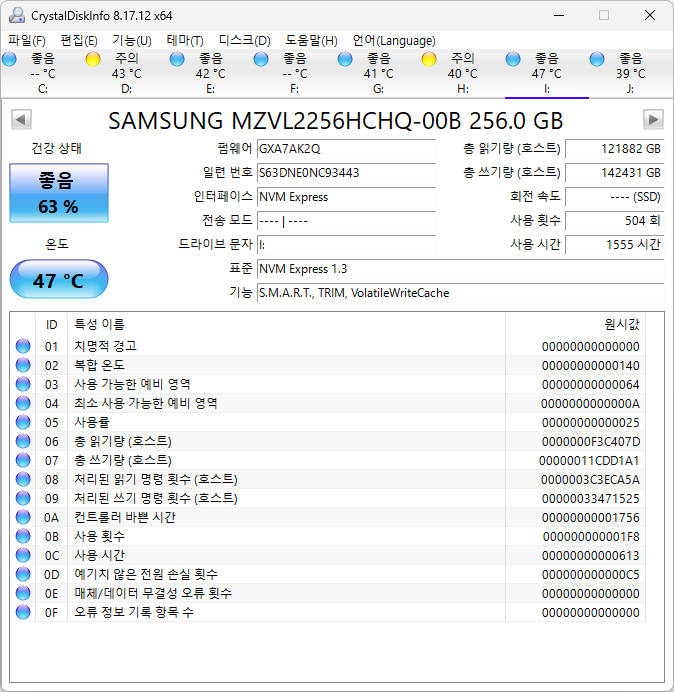
Task: Click status orb for 01 치명적 경고
Action: (x=23, y=346)
